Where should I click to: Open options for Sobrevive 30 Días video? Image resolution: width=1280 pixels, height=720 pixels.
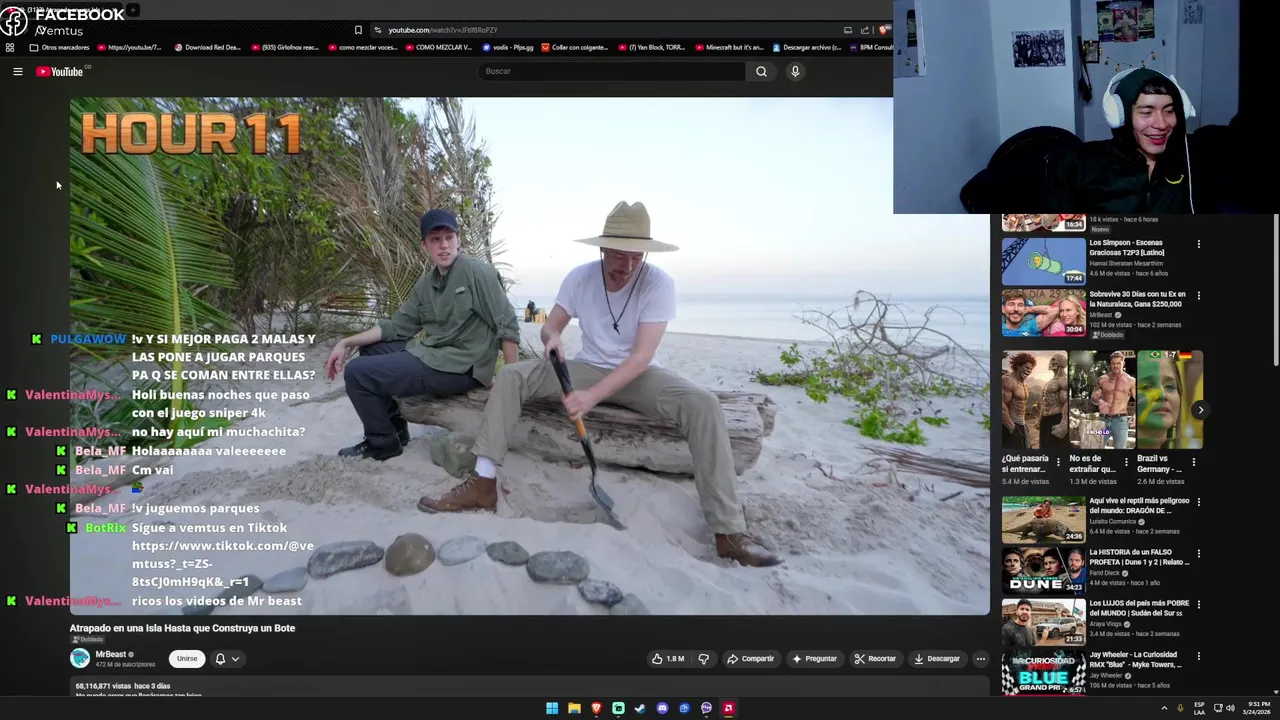[1199, 296]
